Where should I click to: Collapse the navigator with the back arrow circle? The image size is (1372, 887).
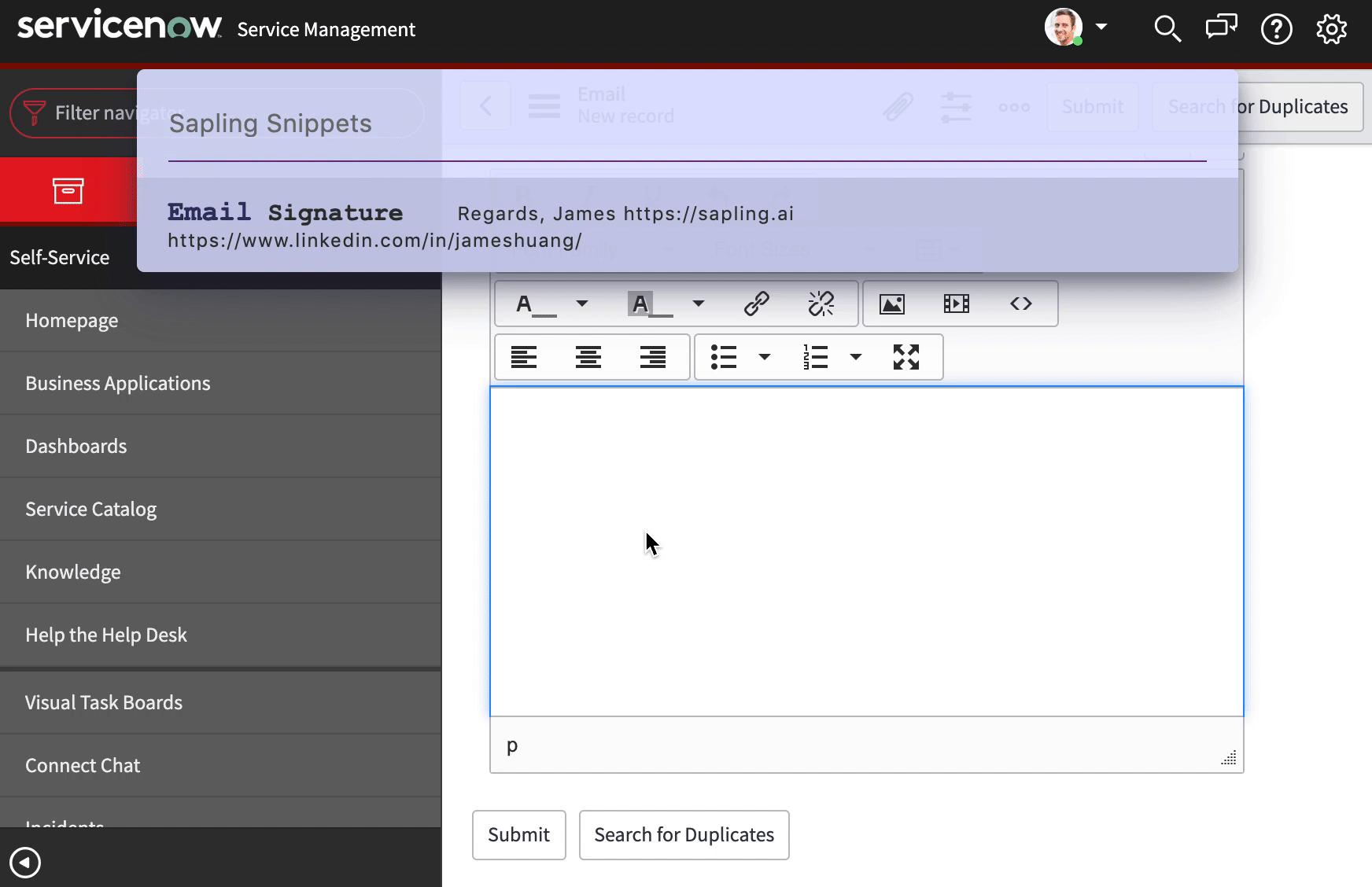pos(25,862)
